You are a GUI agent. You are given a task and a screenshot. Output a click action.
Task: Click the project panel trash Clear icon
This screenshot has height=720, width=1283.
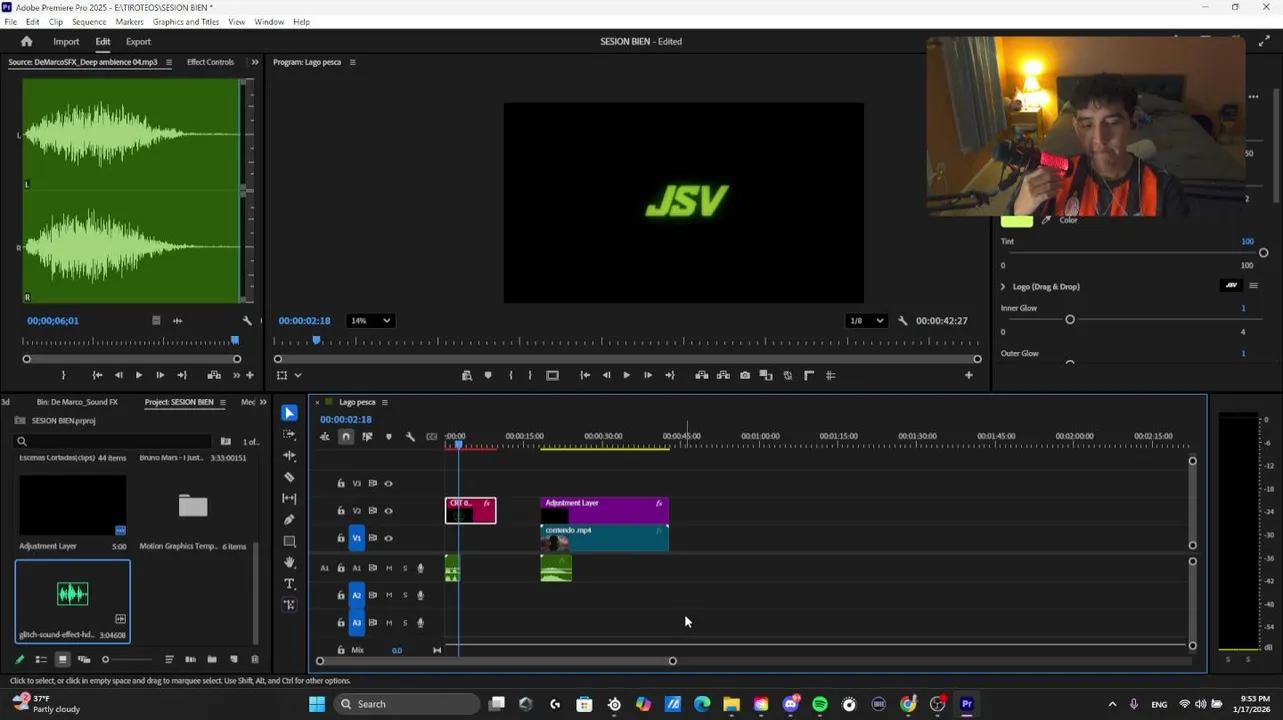tap(255, 659)
